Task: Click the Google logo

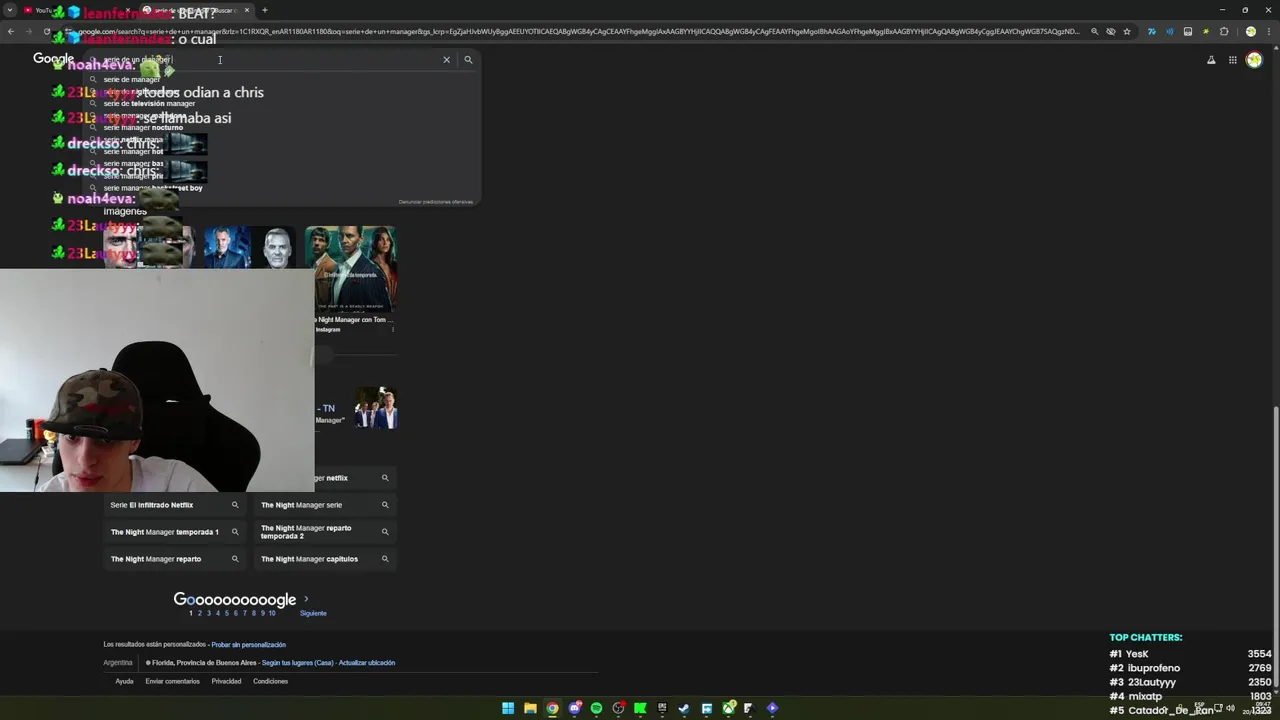Action: coord(53,60)
